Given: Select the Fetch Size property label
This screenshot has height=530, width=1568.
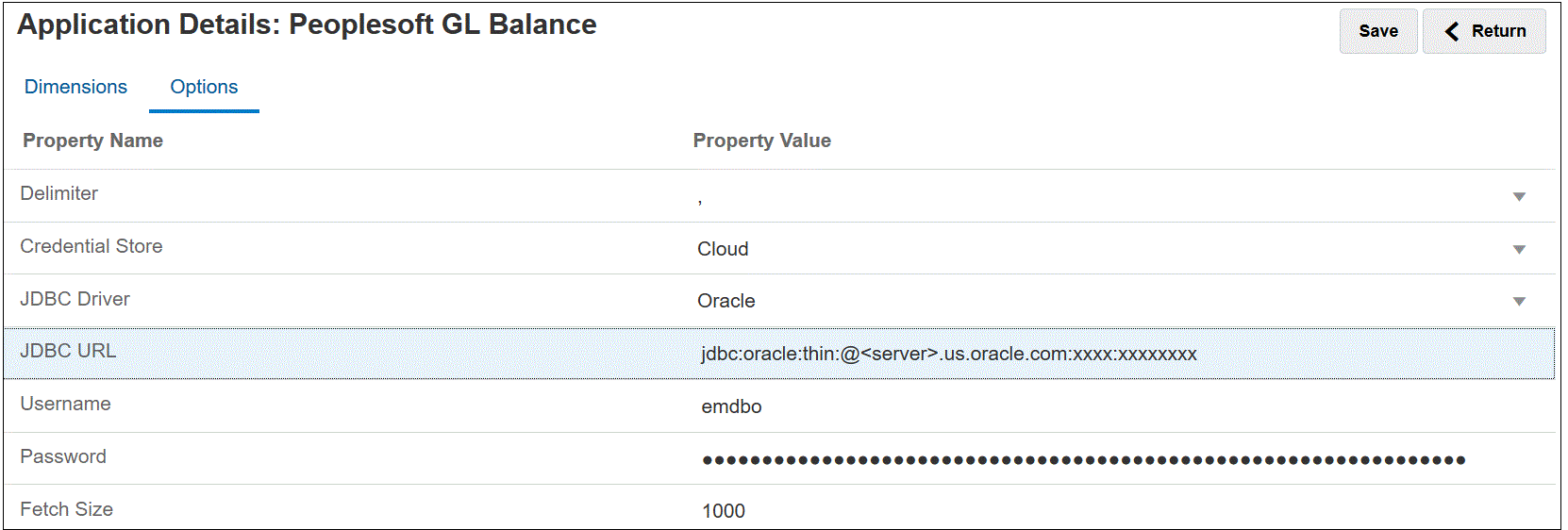Looking at the screenshot, I should [x=66, y=509].
